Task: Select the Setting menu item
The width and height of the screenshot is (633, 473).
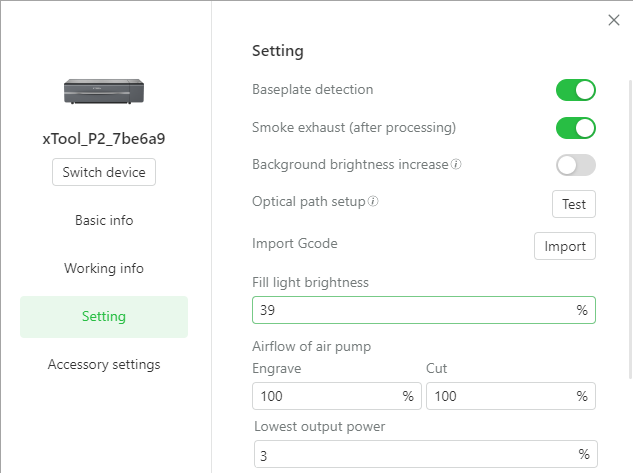Action: [104, 317]
